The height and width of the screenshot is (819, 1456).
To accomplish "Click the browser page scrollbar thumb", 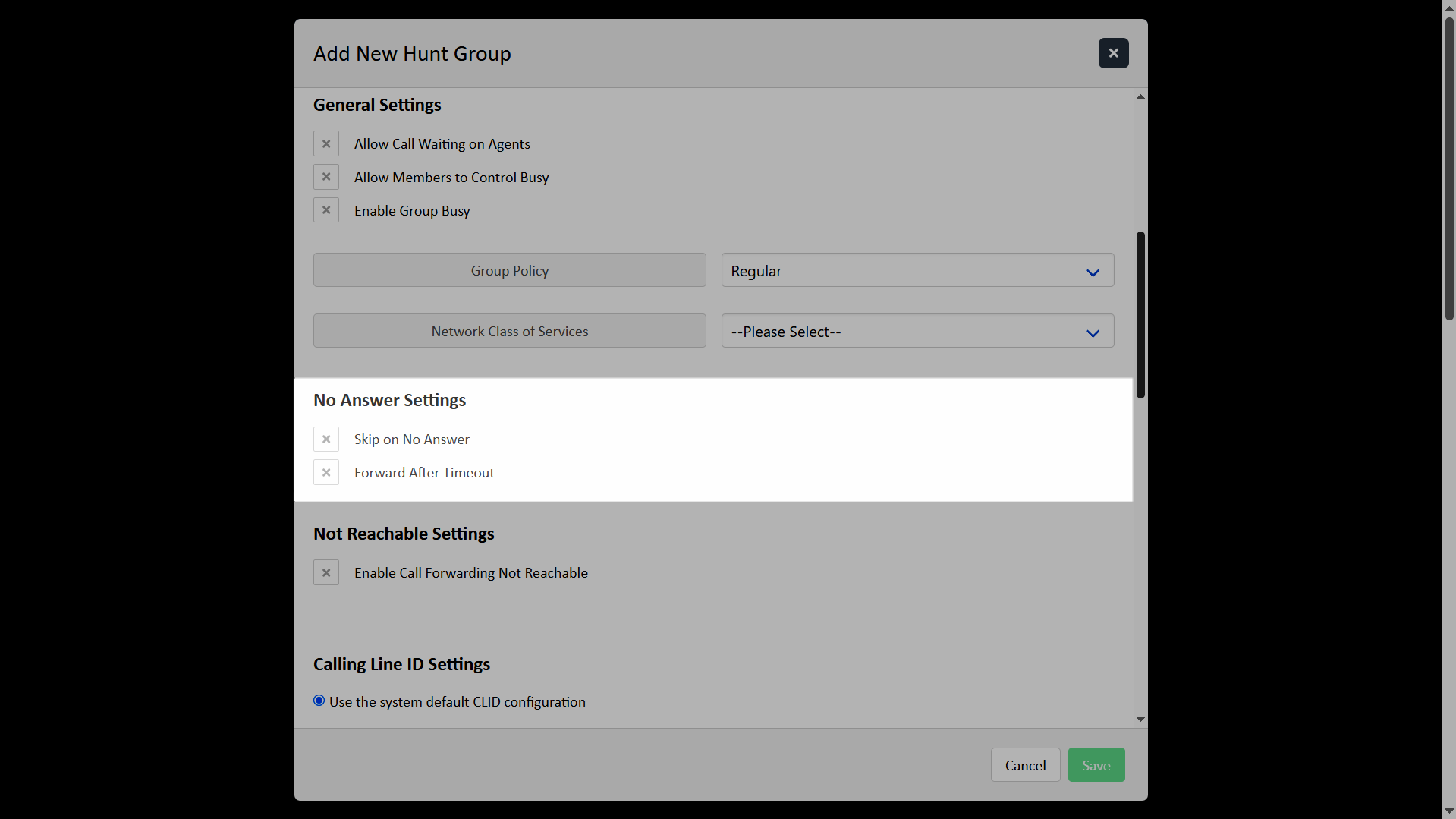I will coord(1449,167).
